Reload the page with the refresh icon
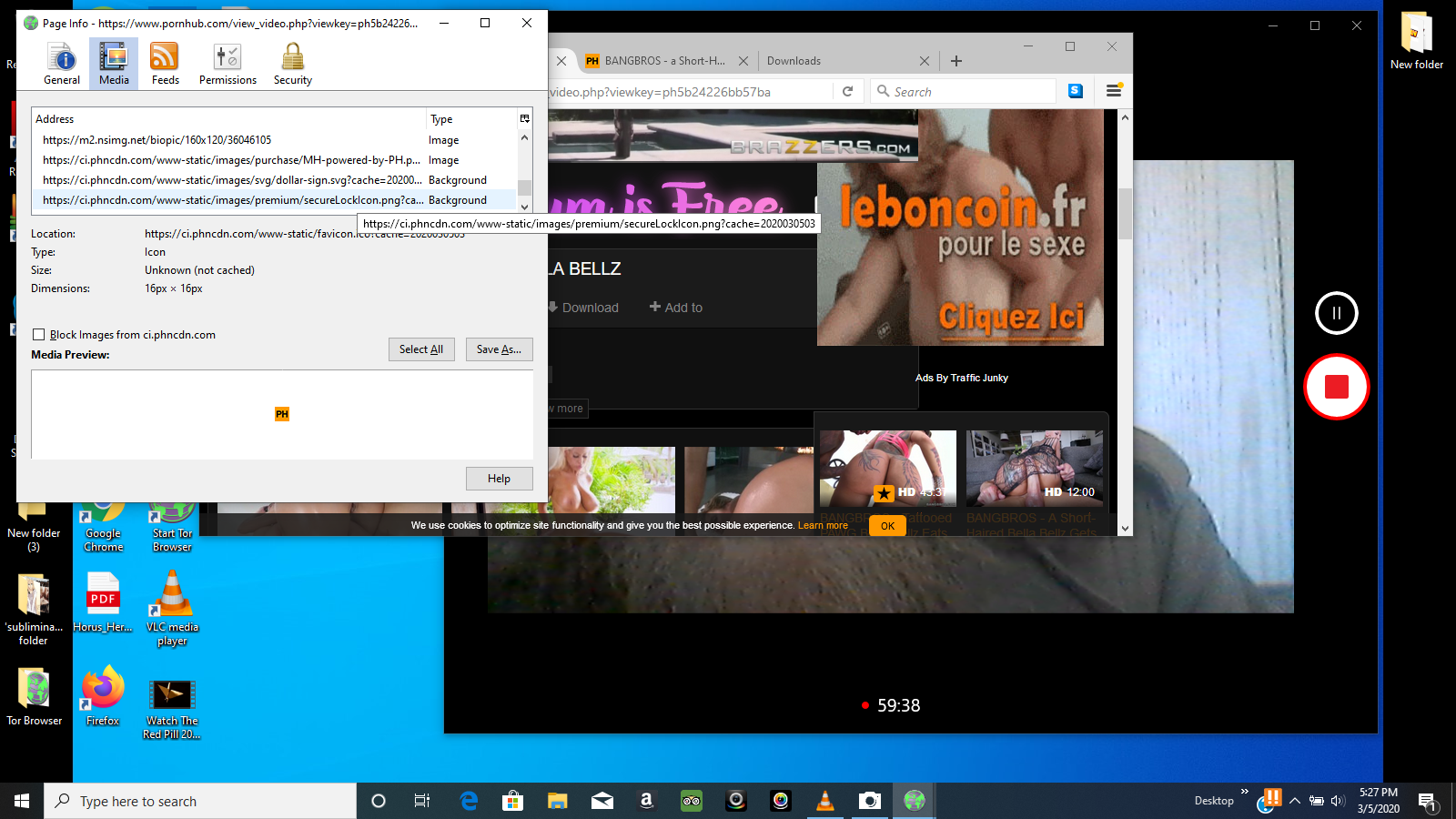 tap(847, 91)
